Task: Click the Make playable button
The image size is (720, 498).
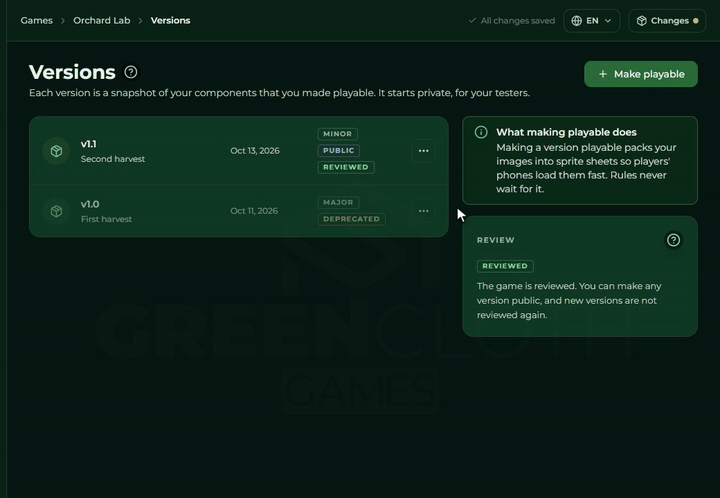Action: (x=641, y=74)
